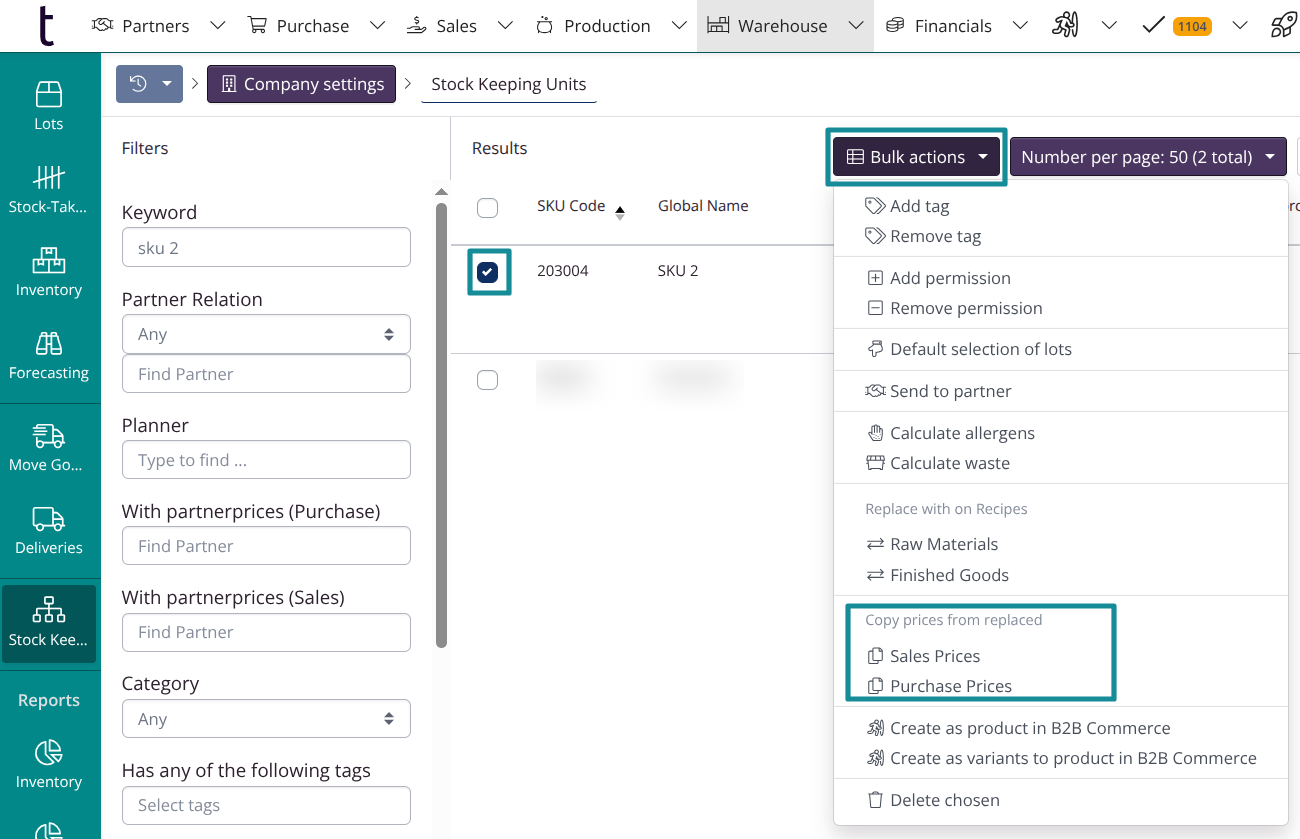
Task: Click the Select tags field
Action: [x=266, y=805]
